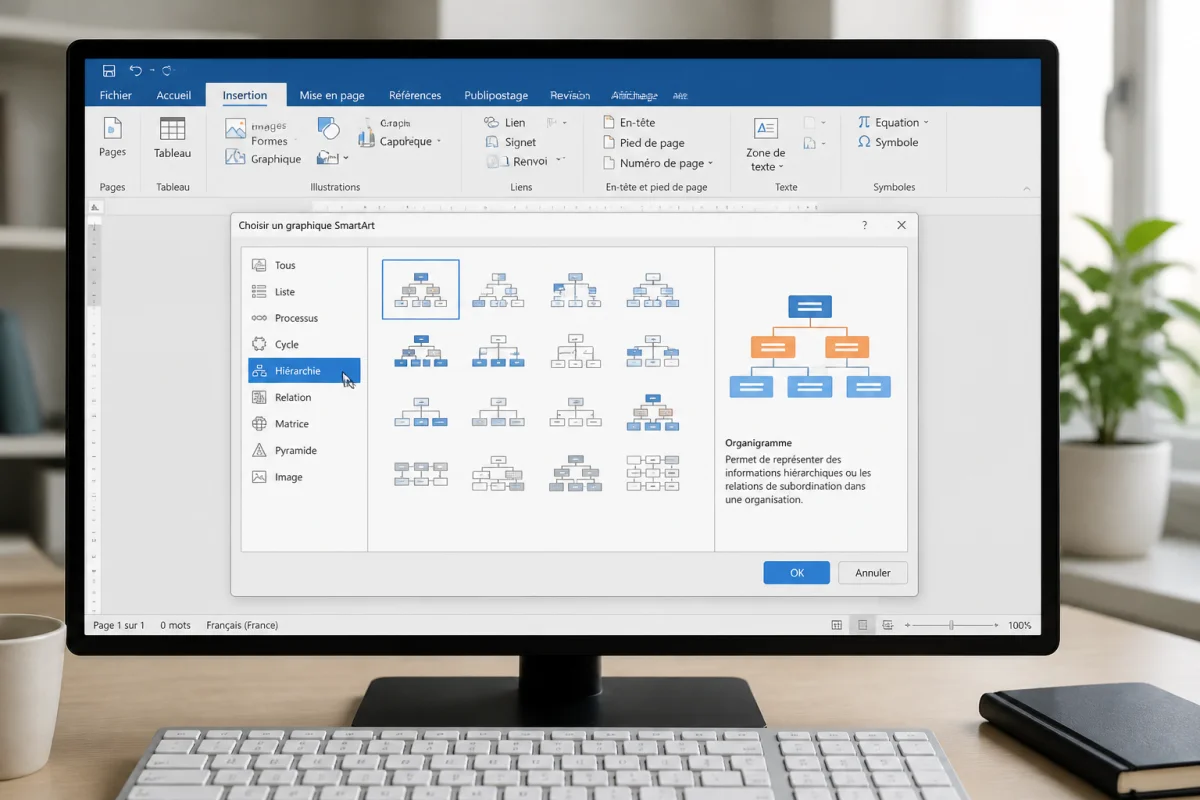
Task: Confirm with the OK button
Action: (796, 573)
